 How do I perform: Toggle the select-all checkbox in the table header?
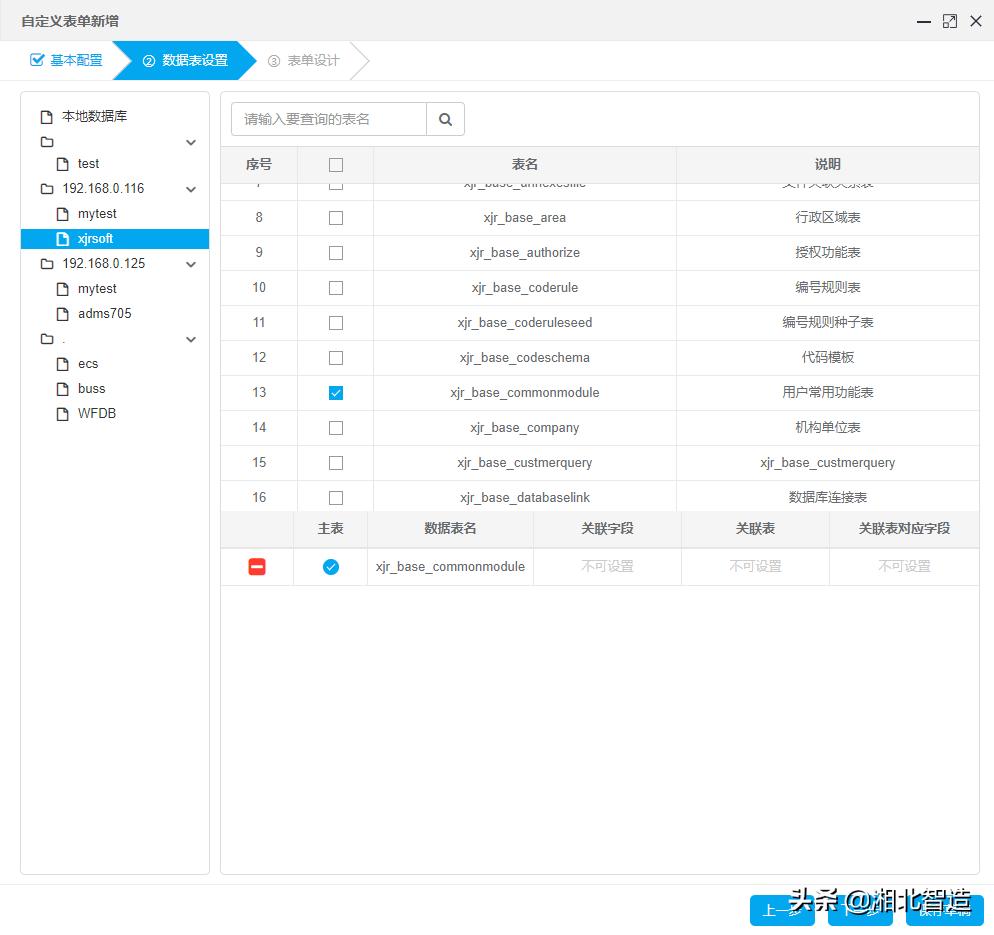(336, 165)
